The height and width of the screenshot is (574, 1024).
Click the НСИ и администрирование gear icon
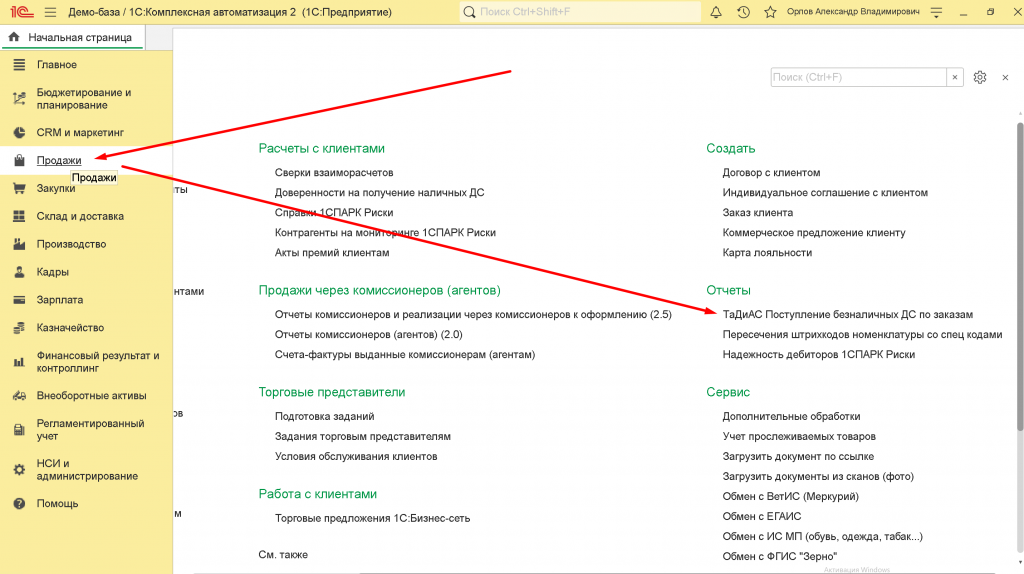pos(19,470)
